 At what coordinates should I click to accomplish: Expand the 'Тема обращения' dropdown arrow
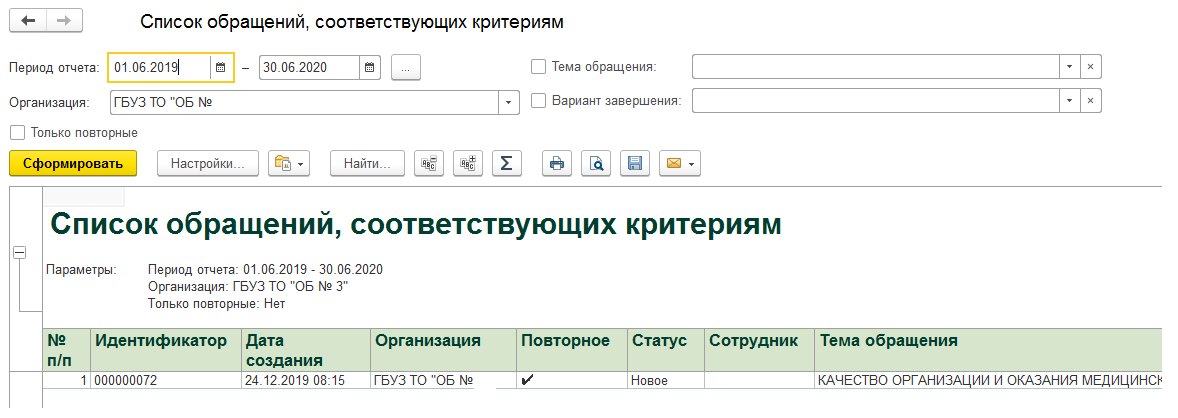coord(1069,67)
